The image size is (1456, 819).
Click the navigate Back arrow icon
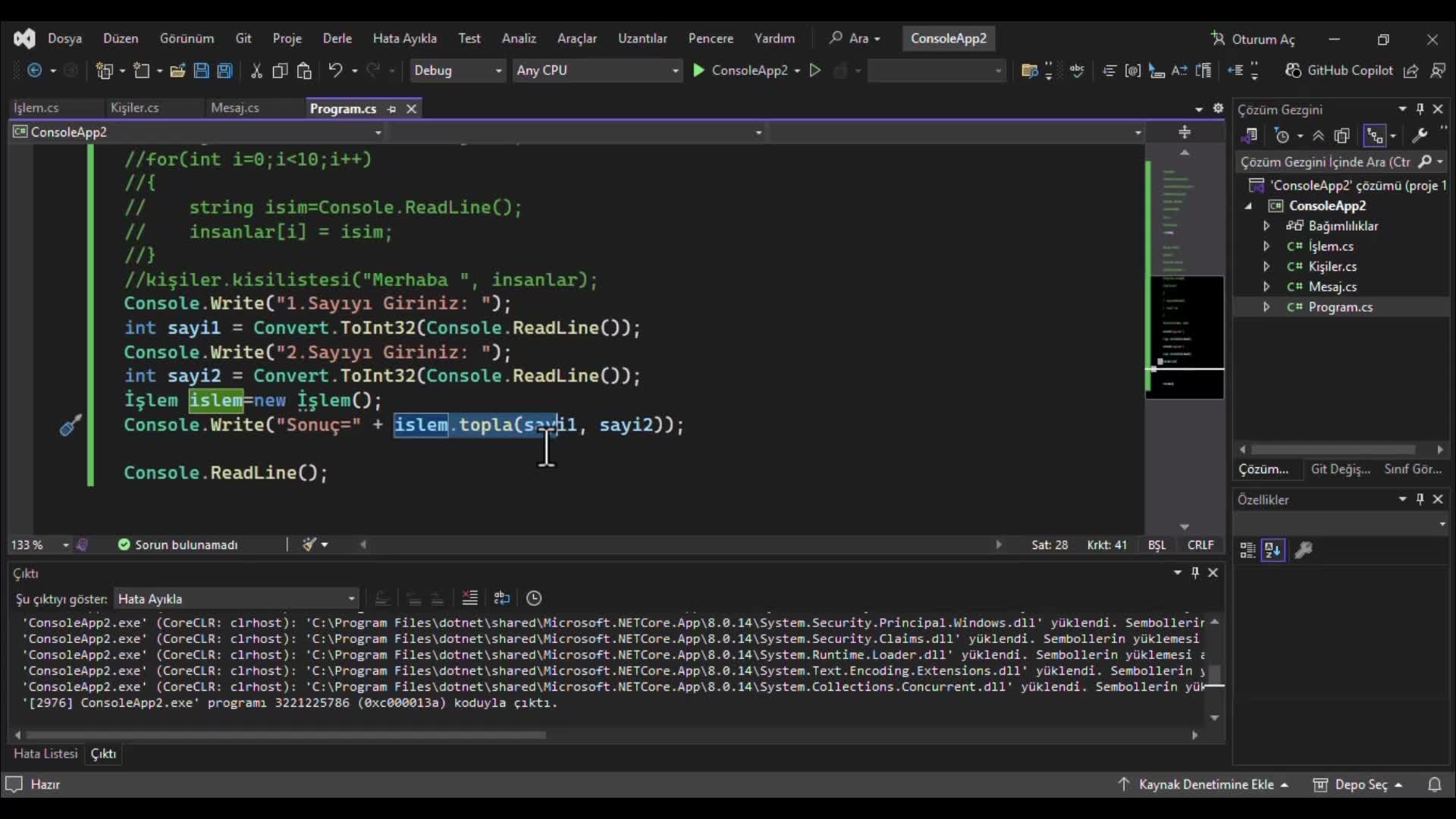point(35,71)
